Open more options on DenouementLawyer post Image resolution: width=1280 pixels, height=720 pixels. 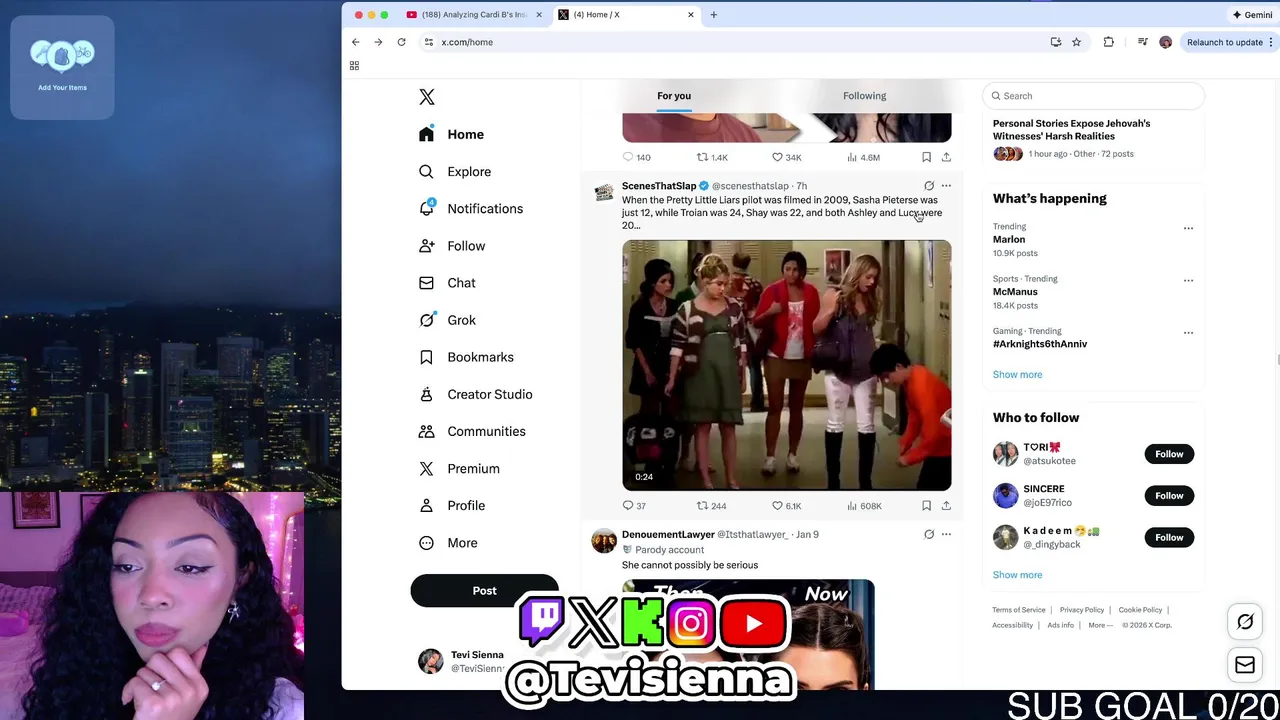click(x=946, y=534)
